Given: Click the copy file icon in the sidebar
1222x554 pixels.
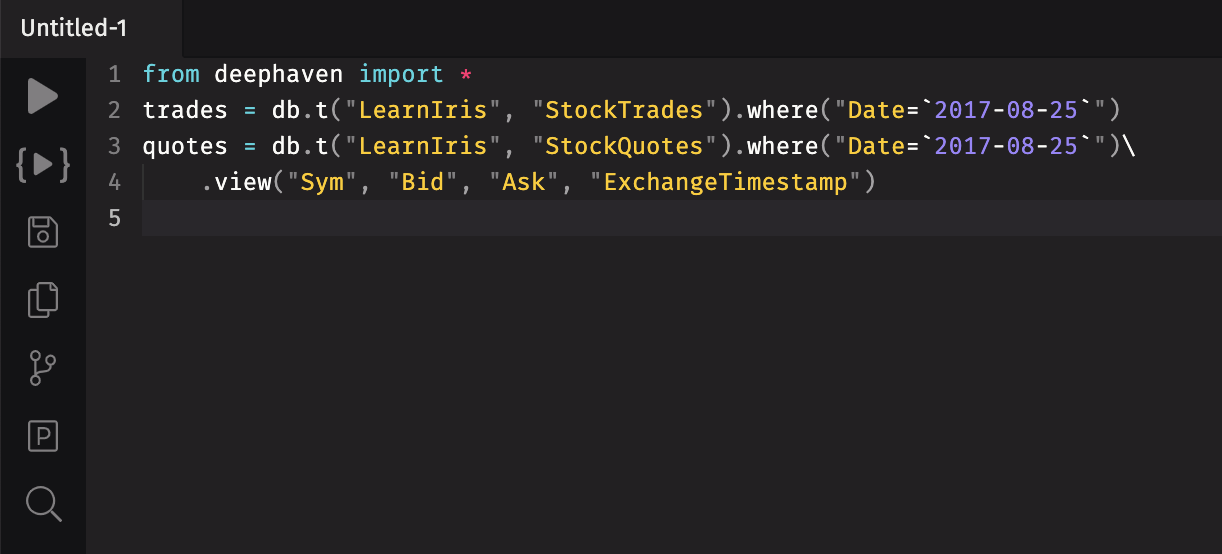Looking at the screenshot, I should point(43,300).
